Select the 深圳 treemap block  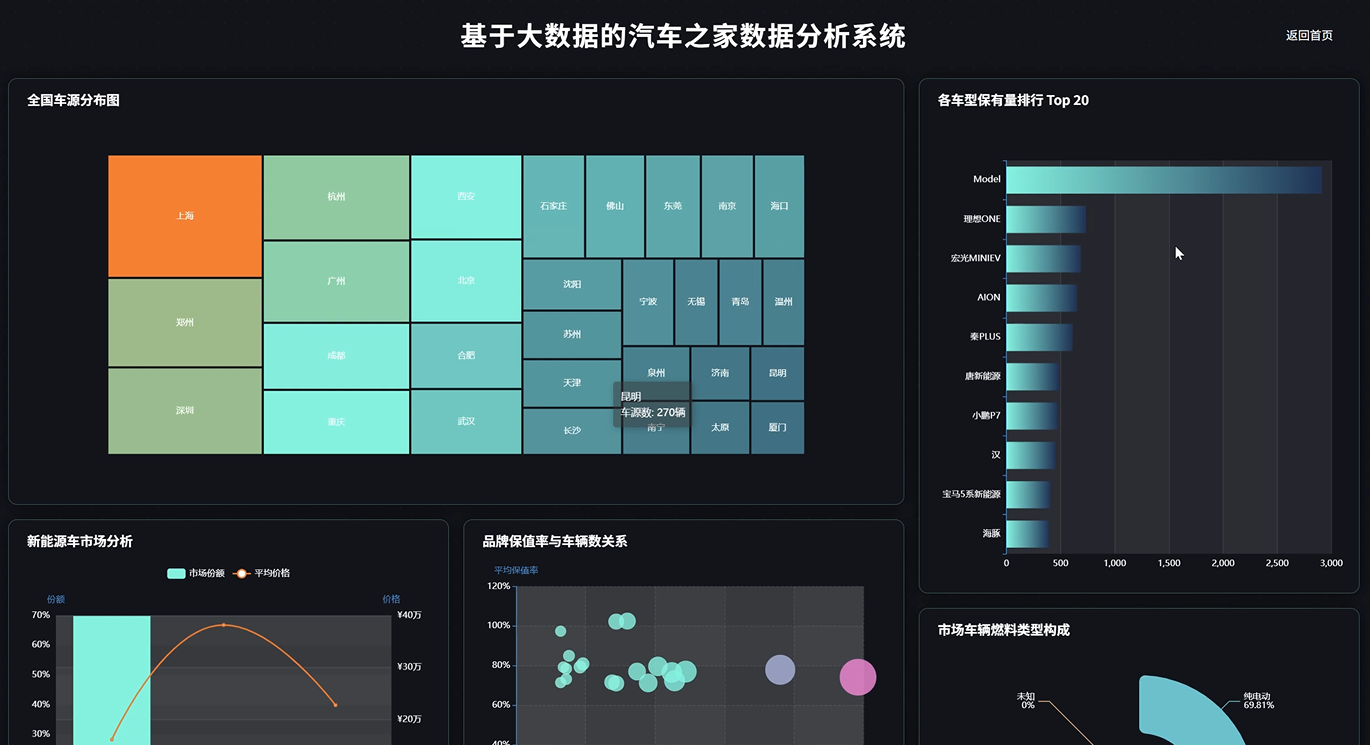[x=185, y=411]
